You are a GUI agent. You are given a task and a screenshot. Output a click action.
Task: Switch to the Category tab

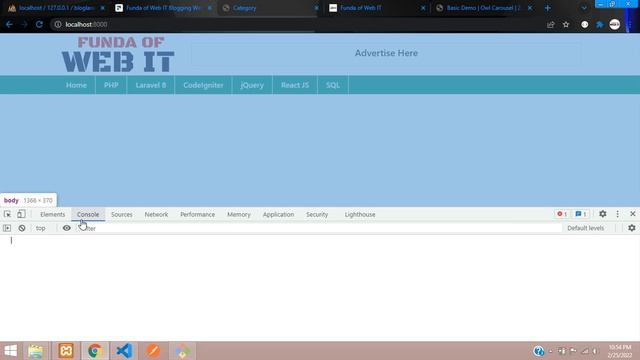tap(270, 8)
